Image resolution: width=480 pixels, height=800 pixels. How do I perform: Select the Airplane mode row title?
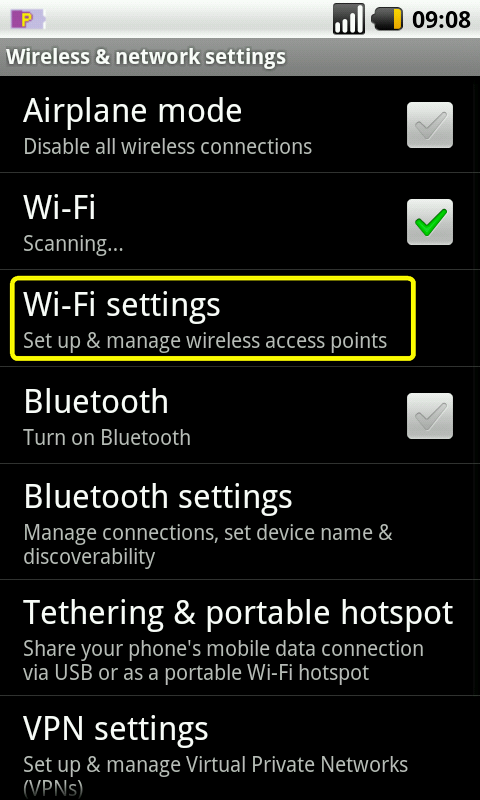pos(133,111)
